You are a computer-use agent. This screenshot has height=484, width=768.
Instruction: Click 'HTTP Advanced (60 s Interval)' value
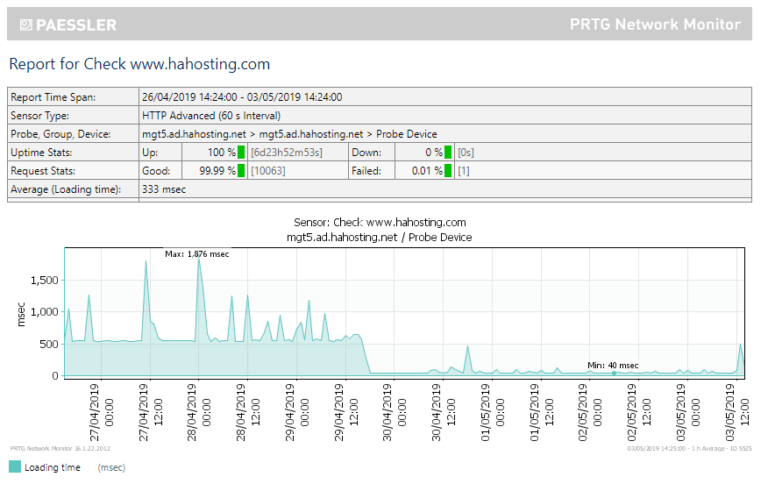(211, 116)
